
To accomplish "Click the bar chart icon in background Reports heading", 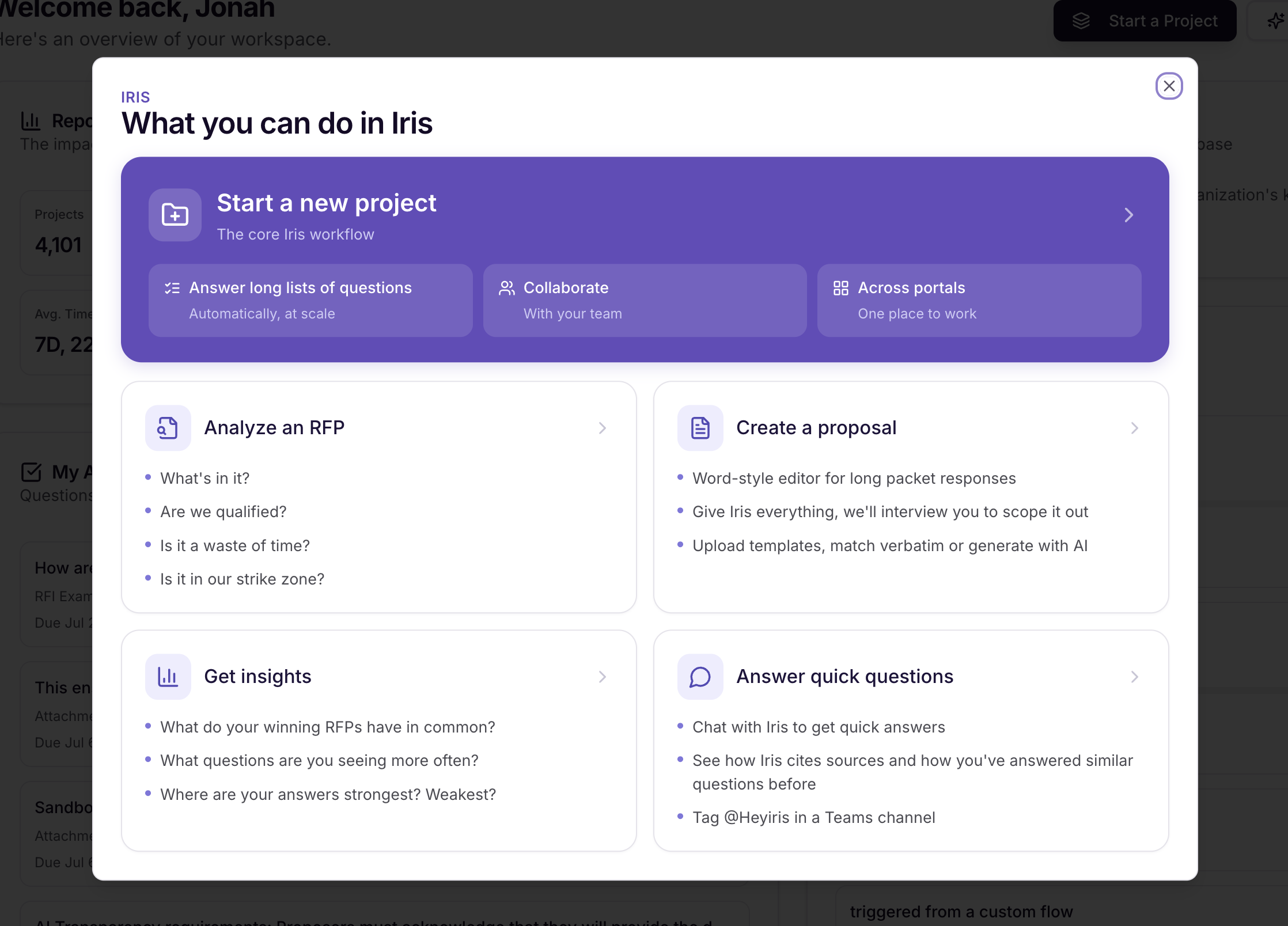I will [x=31, y=121].
